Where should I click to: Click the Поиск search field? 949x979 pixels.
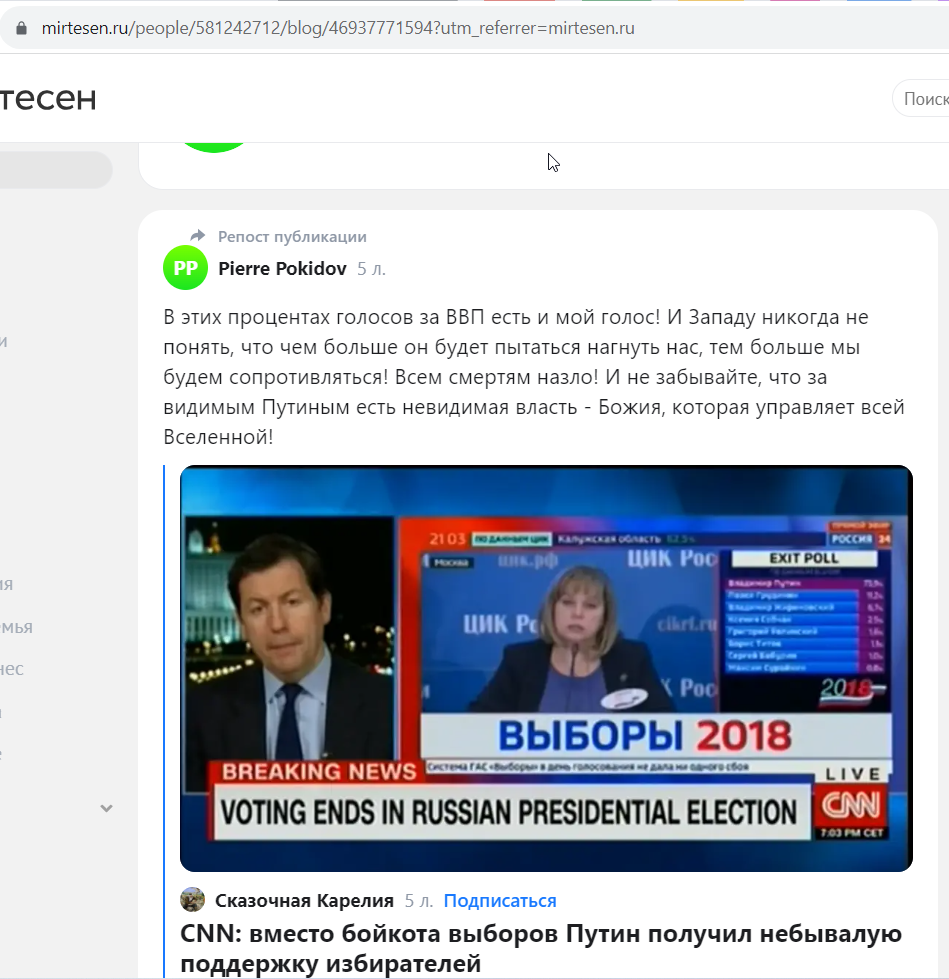pos(922,99)
